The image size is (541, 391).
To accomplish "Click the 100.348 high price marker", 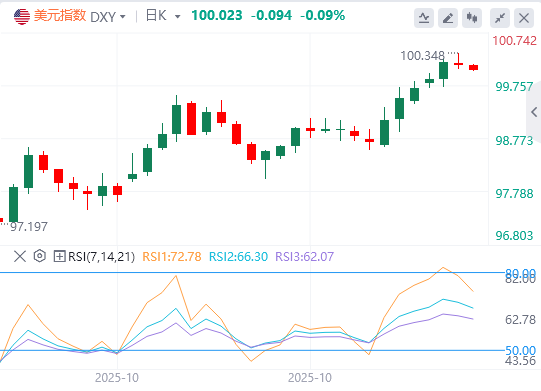I will click(422, 56).
